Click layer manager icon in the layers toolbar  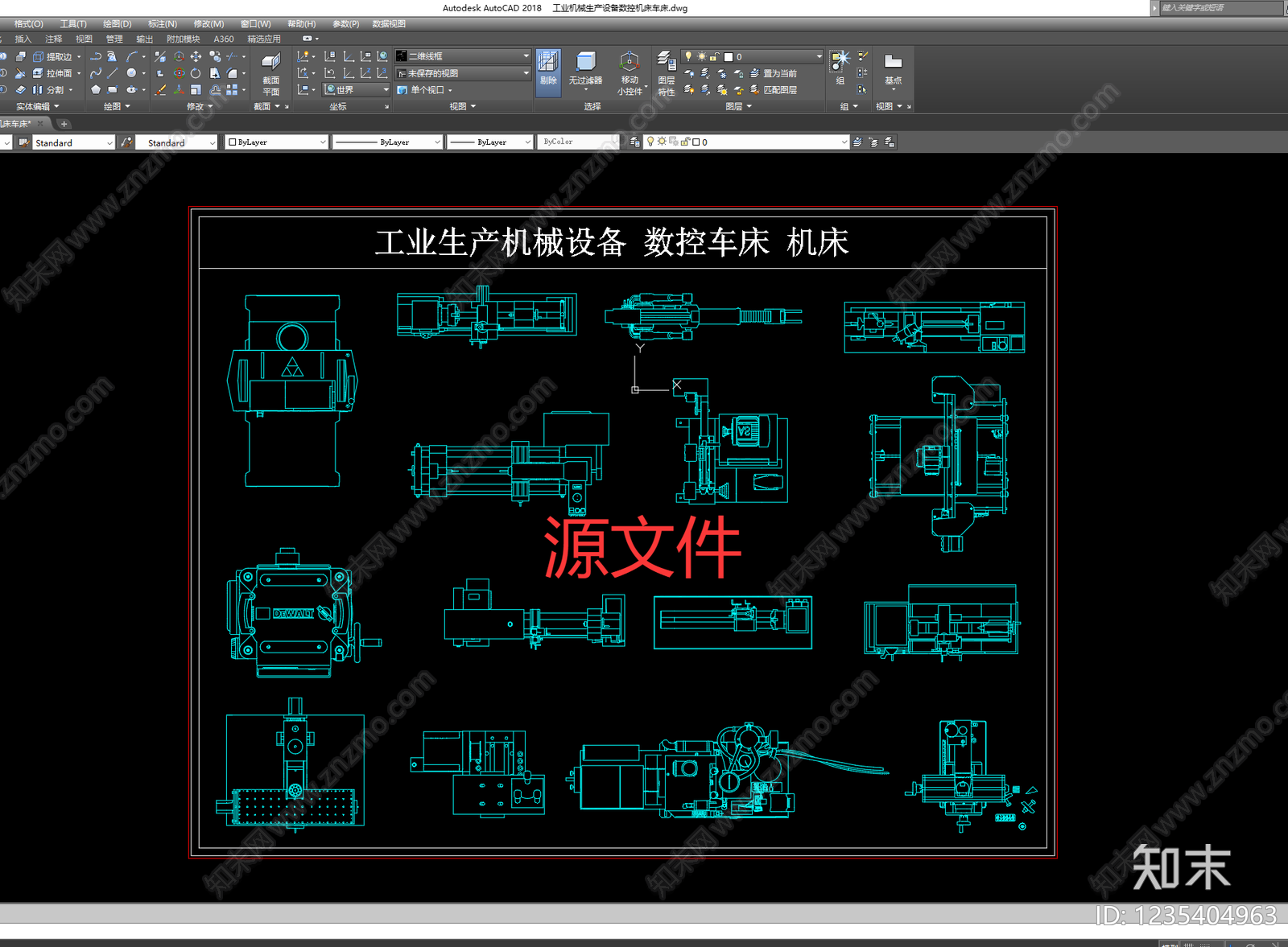click(635, 142)
